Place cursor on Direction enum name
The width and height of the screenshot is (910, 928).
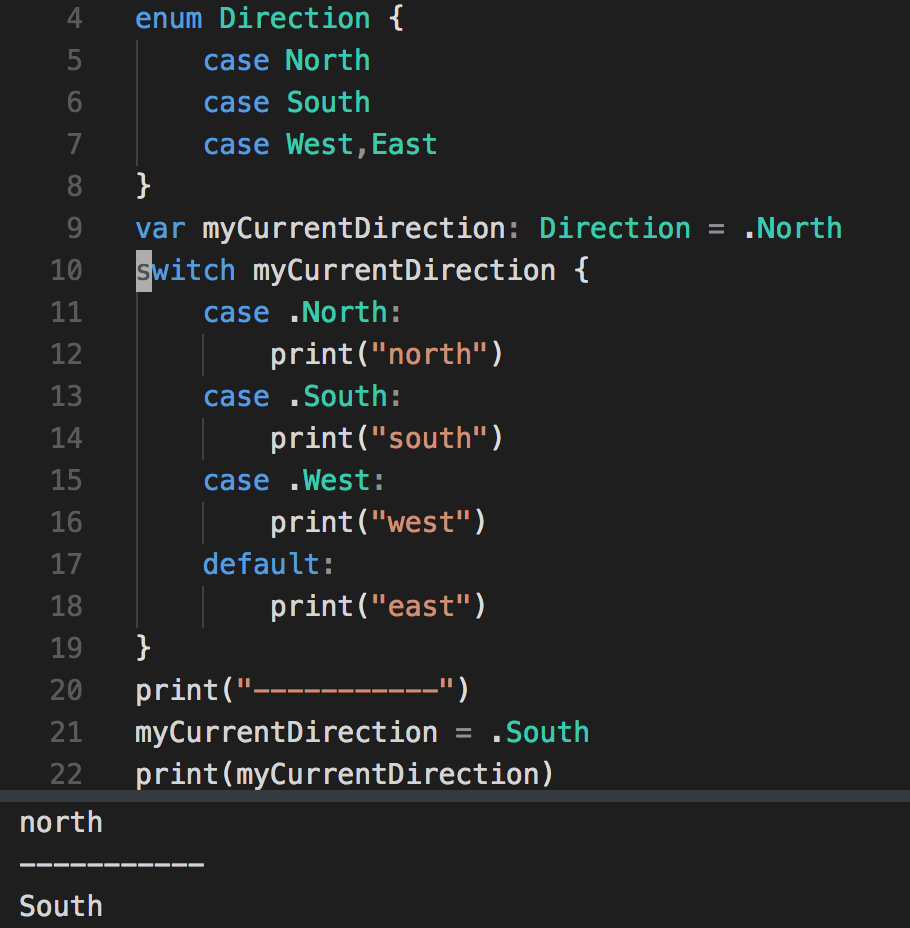click(295, 18)
